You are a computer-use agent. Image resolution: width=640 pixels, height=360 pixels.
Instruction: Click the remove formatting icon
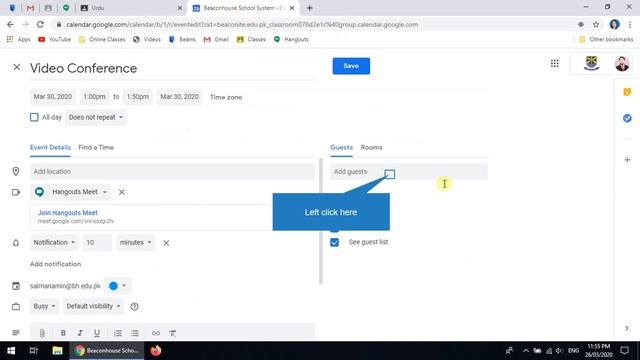[x=173, y=333]
